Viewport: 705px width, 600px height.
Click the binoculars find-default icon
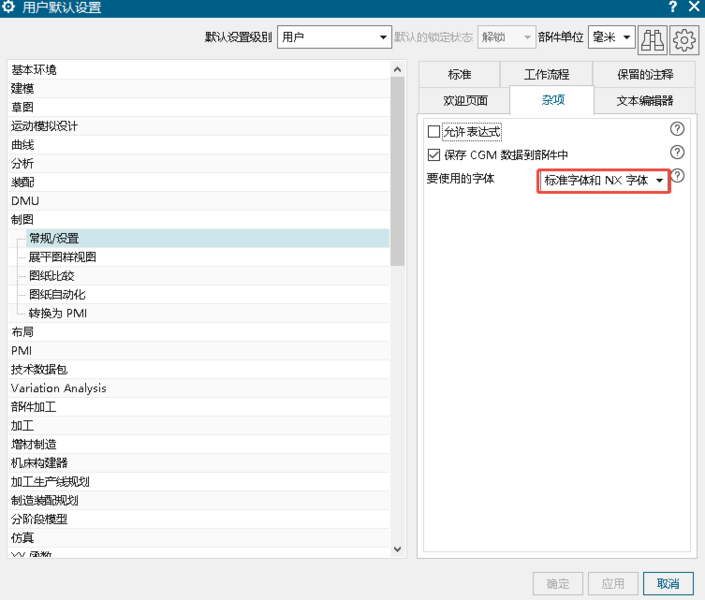(652, 40)
